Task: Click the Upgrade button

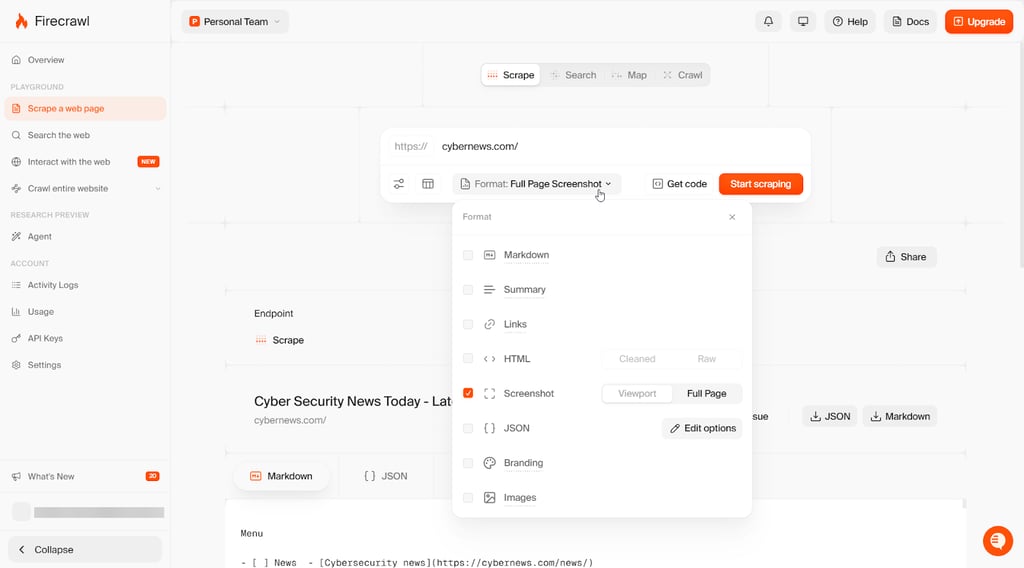Action: click(x=979, y=22)
